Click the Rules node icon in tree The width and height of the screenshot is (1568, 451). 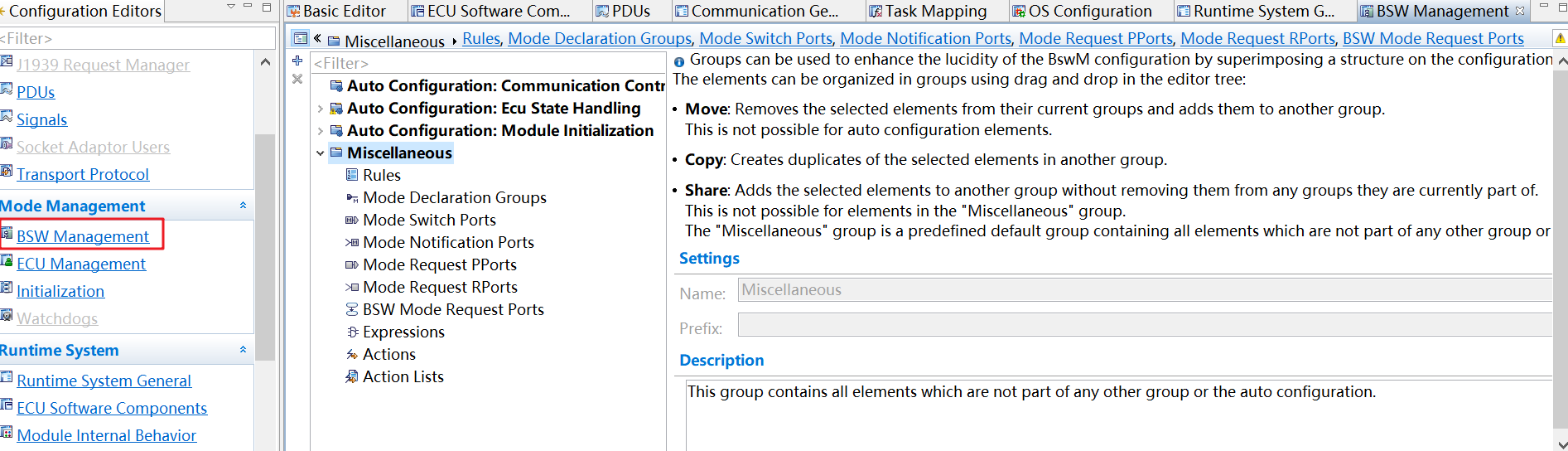pos(352,175)
